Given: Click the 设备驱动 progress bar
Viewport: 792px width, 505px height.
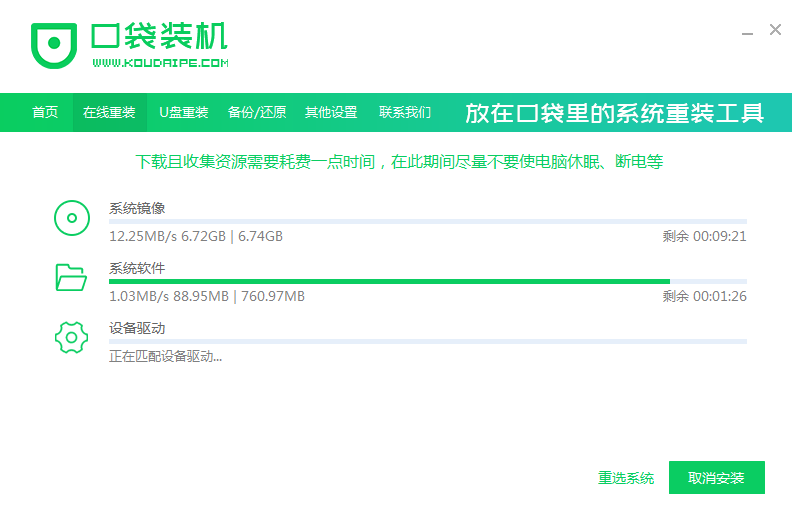Looking at the screenshot, I should 427,342.
